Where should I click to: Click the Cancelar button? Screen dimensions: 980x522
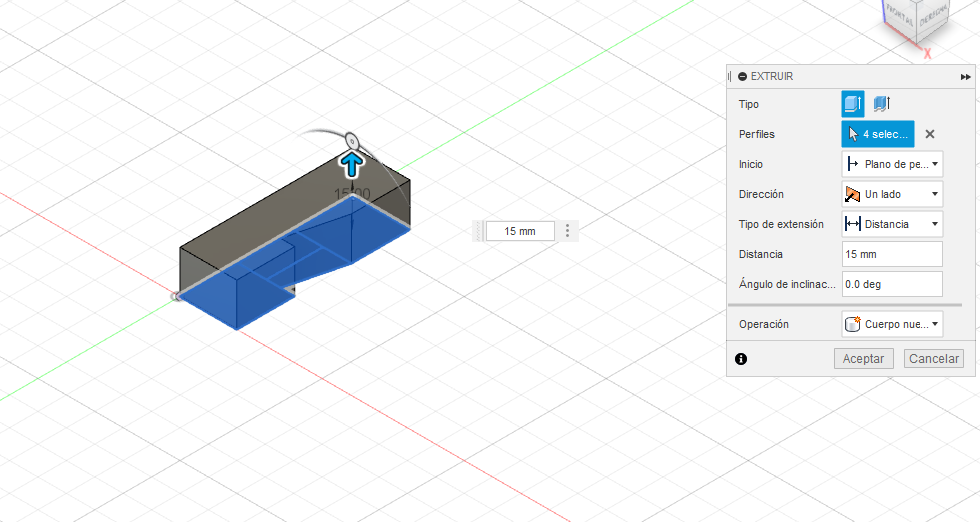934,358
